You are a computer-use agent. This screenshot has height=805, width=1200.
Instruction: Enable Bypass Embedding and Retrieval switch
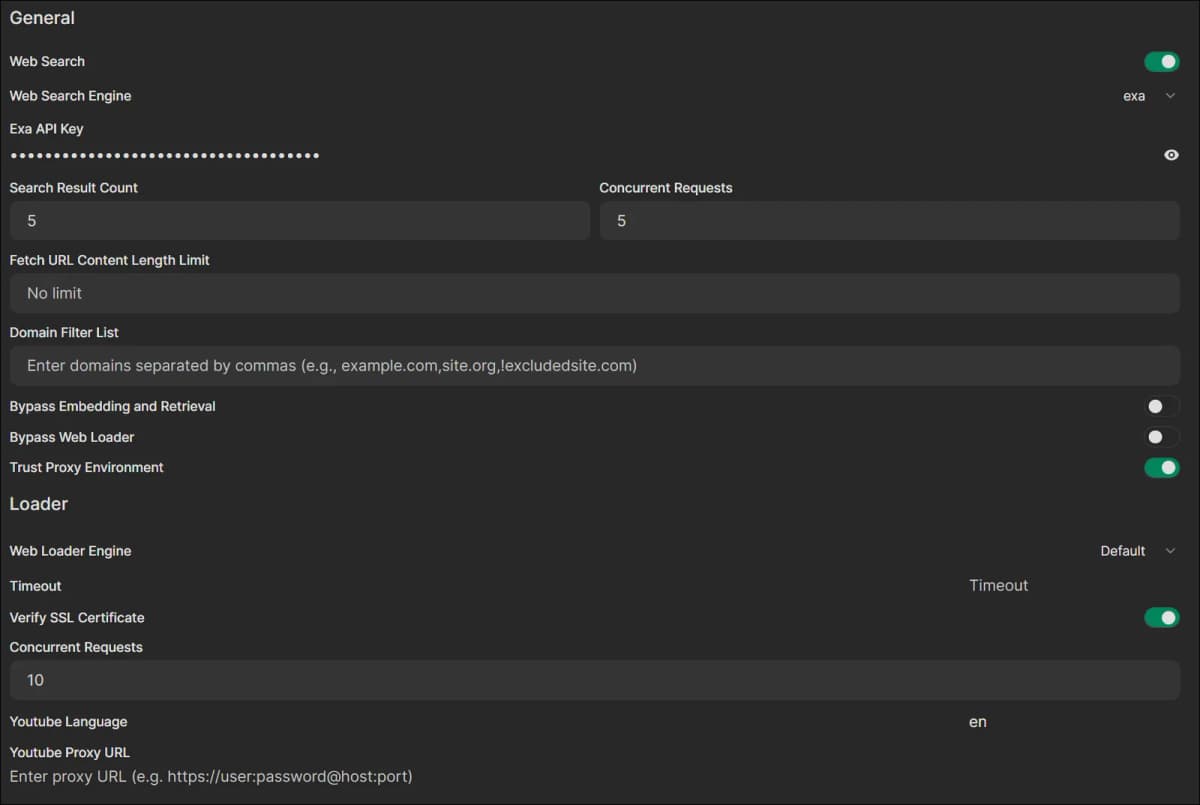pyautogui.click(x=1162, y=407)
